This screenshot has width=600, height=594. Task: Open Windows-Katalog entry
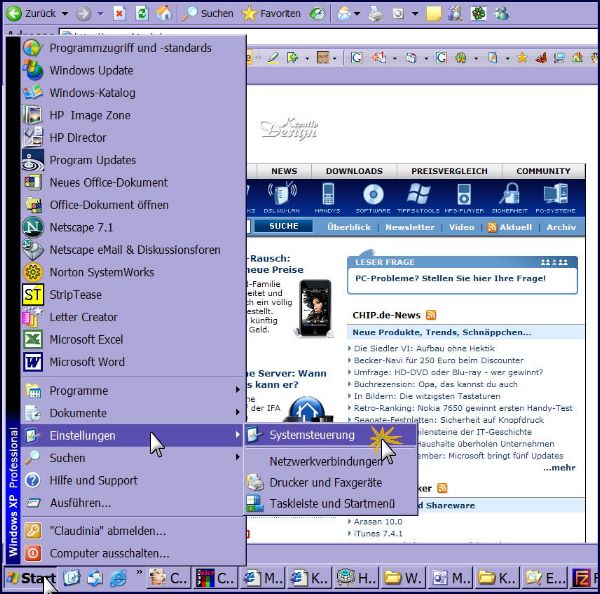coord(134,93)
